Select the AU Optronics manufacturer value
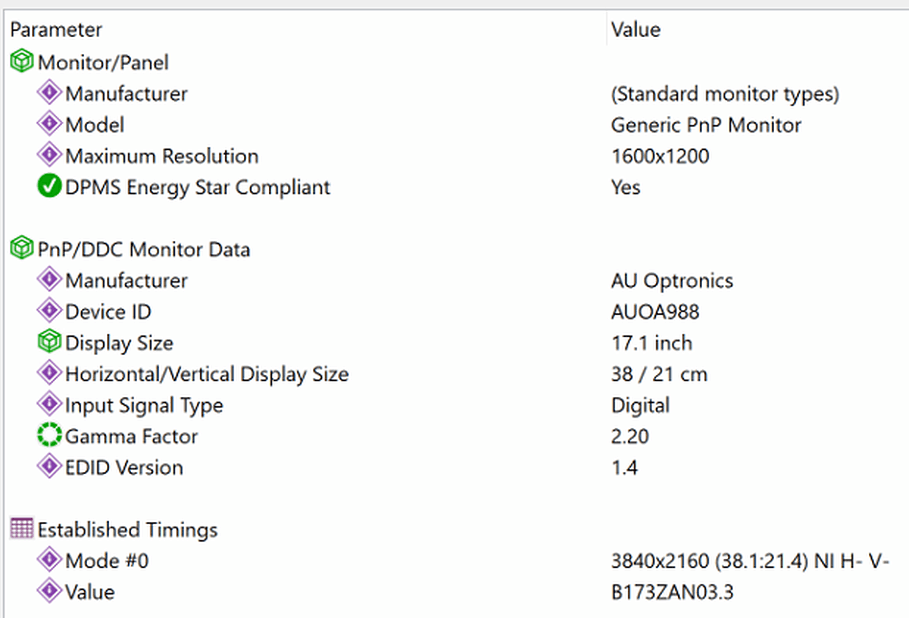Viewport: 909px width, 618px height. (672, 281)
